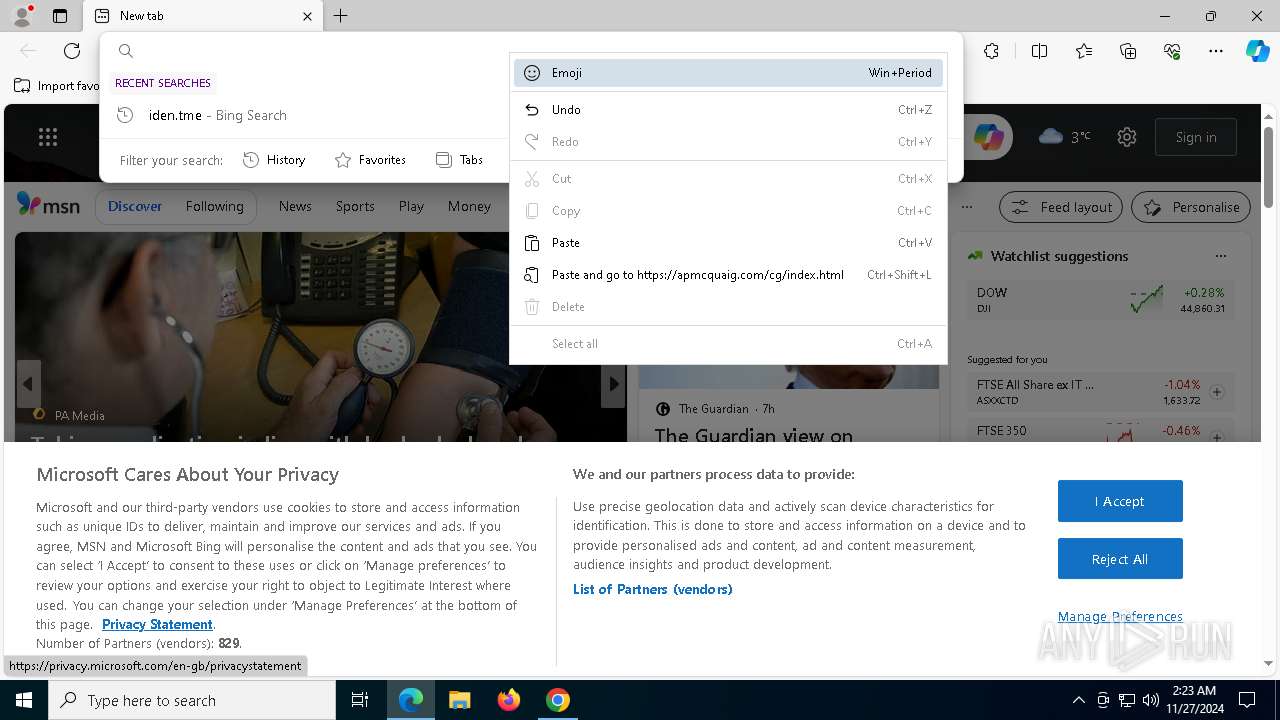Open the notification center icon
Viewport: 1280px width, 720px height.
(1247, 700)
